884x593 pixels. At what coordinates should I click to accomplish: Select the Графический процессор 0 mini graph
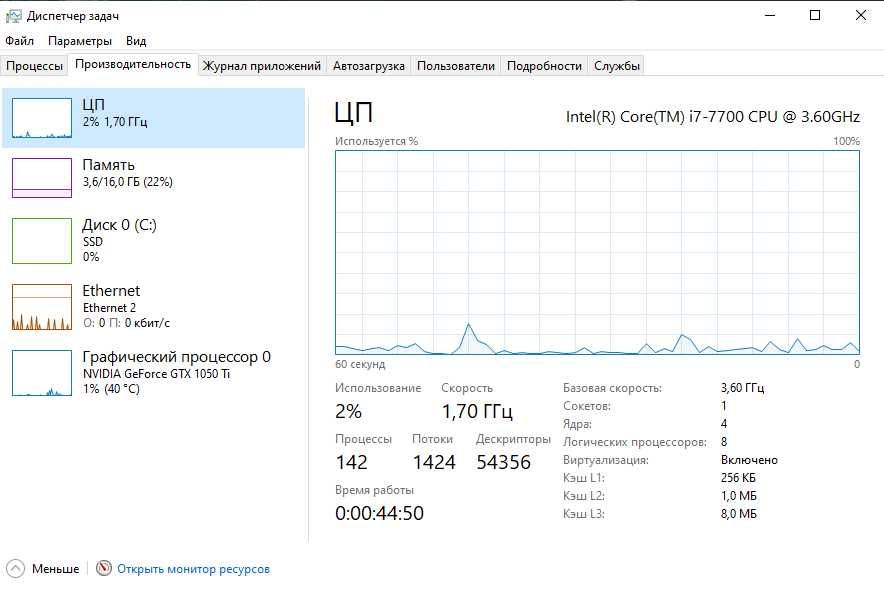coord(42,373)
